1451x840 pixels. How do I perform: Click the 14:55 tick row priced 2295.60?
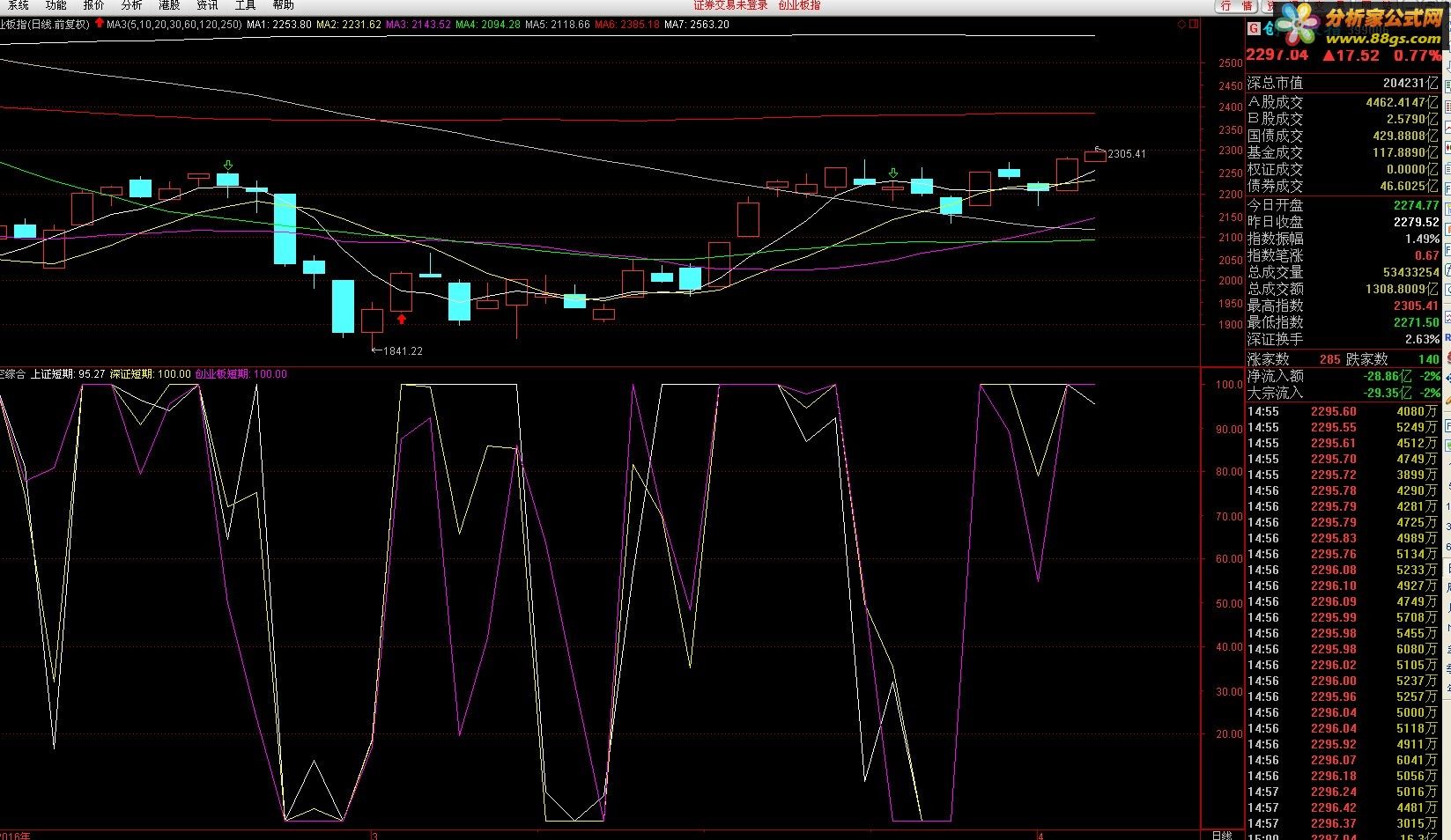(1343, 411)
